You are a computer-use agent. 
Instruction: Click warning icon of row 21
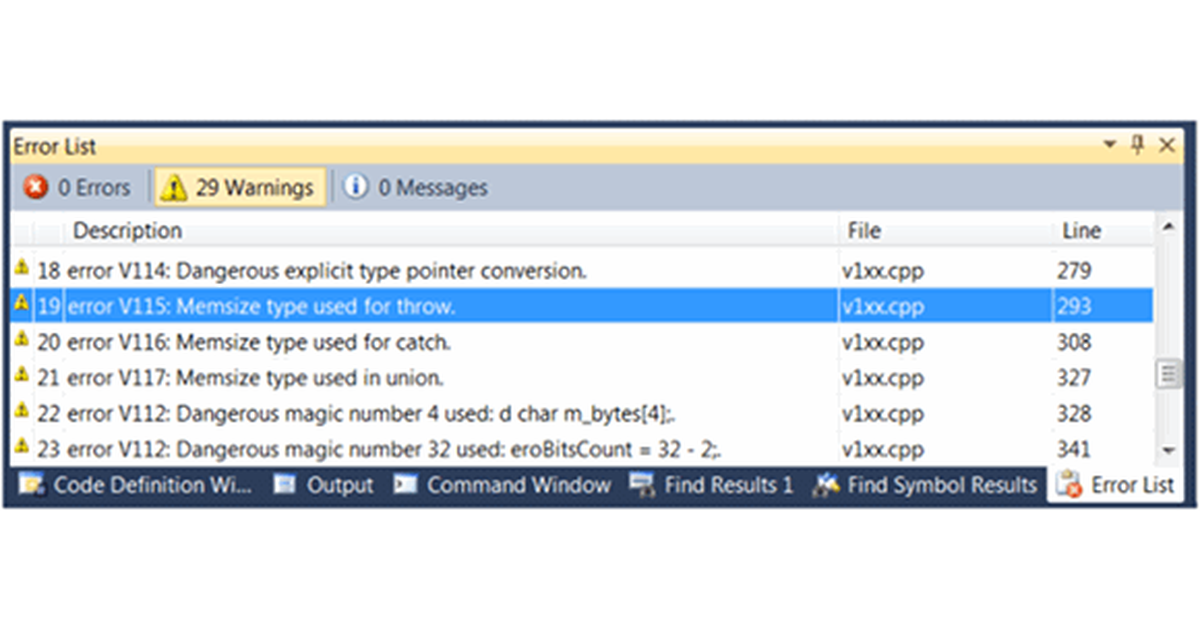coord(22,376)
